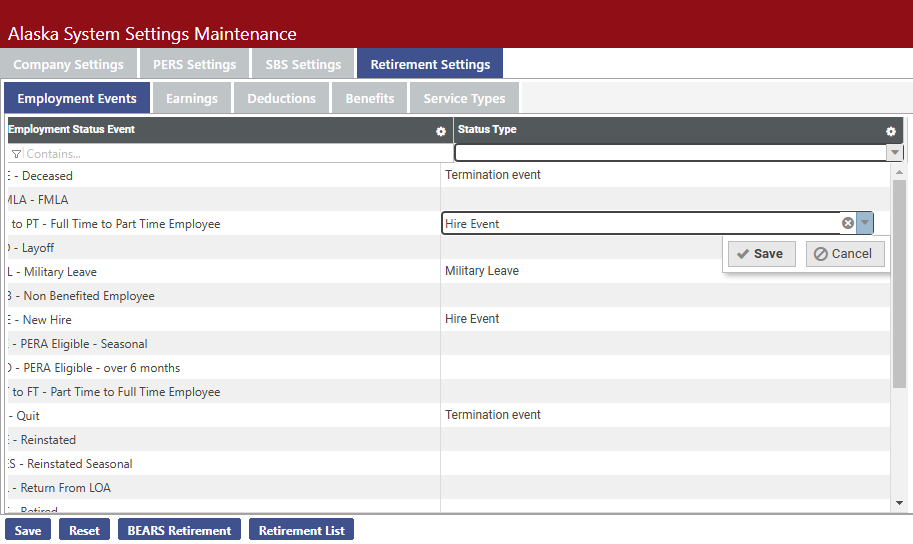Select the Deceased row
The width and height of the screenshot is (913, 544).
448,175
